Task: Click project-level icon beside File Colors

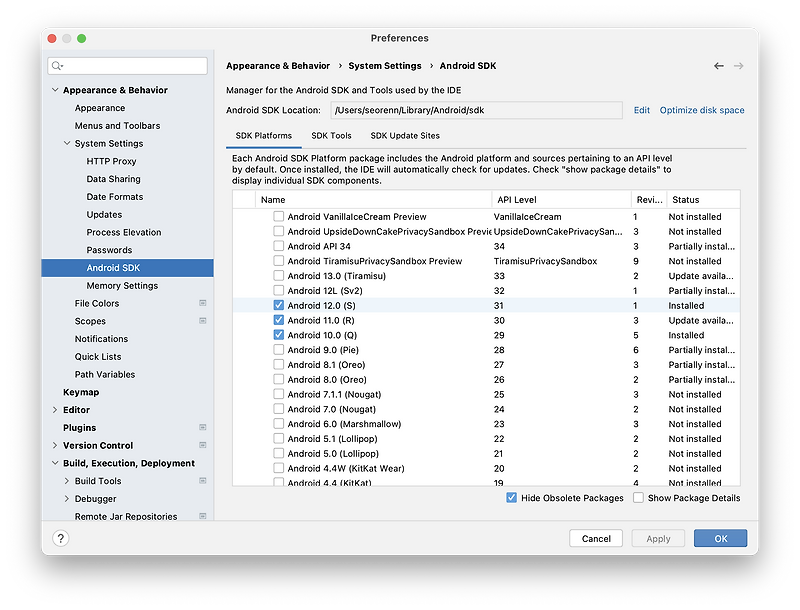Action: 203,303
